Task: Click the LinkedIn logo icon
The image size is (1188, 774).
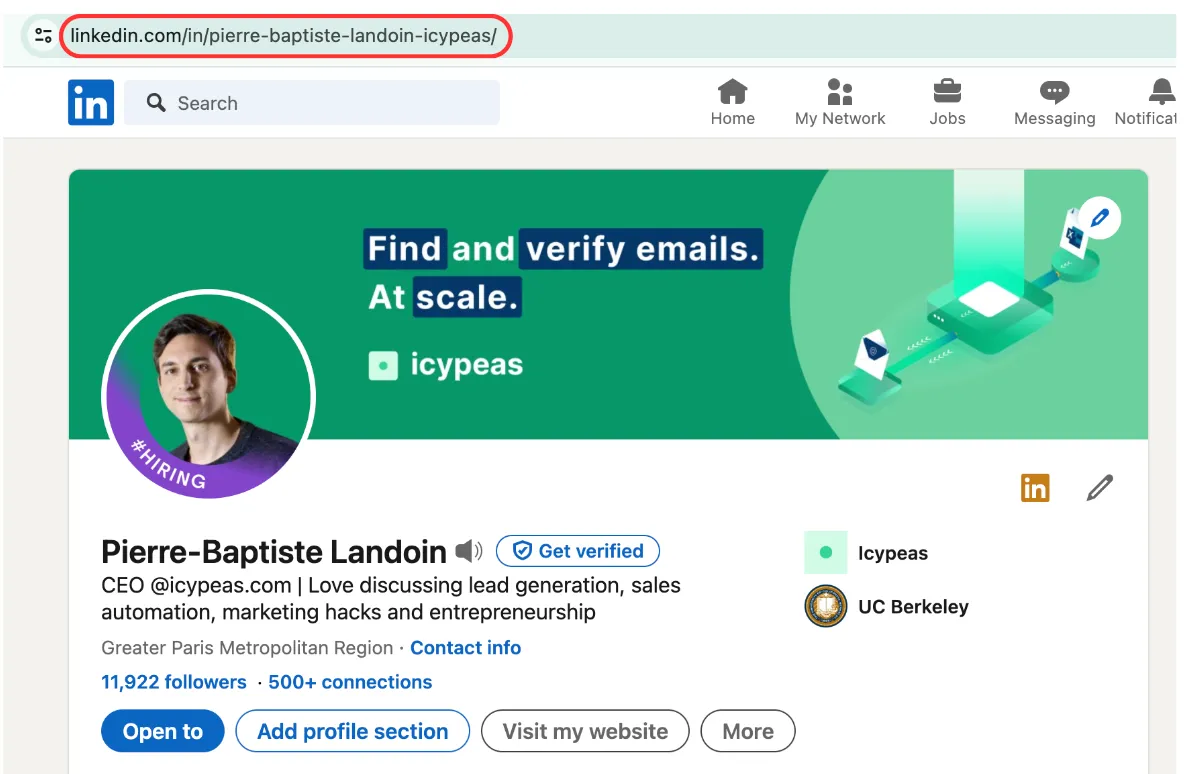Action: [x=91, y=102]
